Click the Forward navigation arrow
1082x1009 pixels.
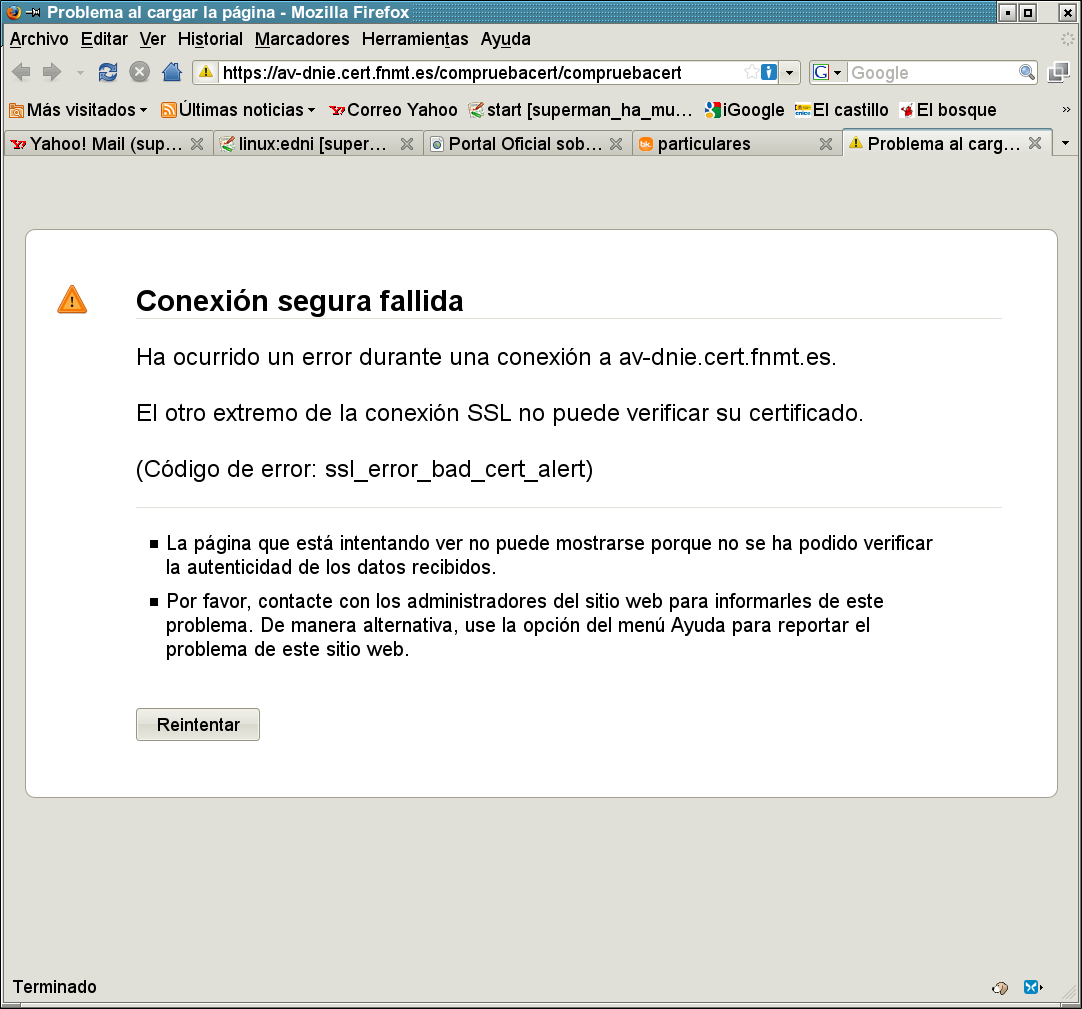(x=52, y=72)
